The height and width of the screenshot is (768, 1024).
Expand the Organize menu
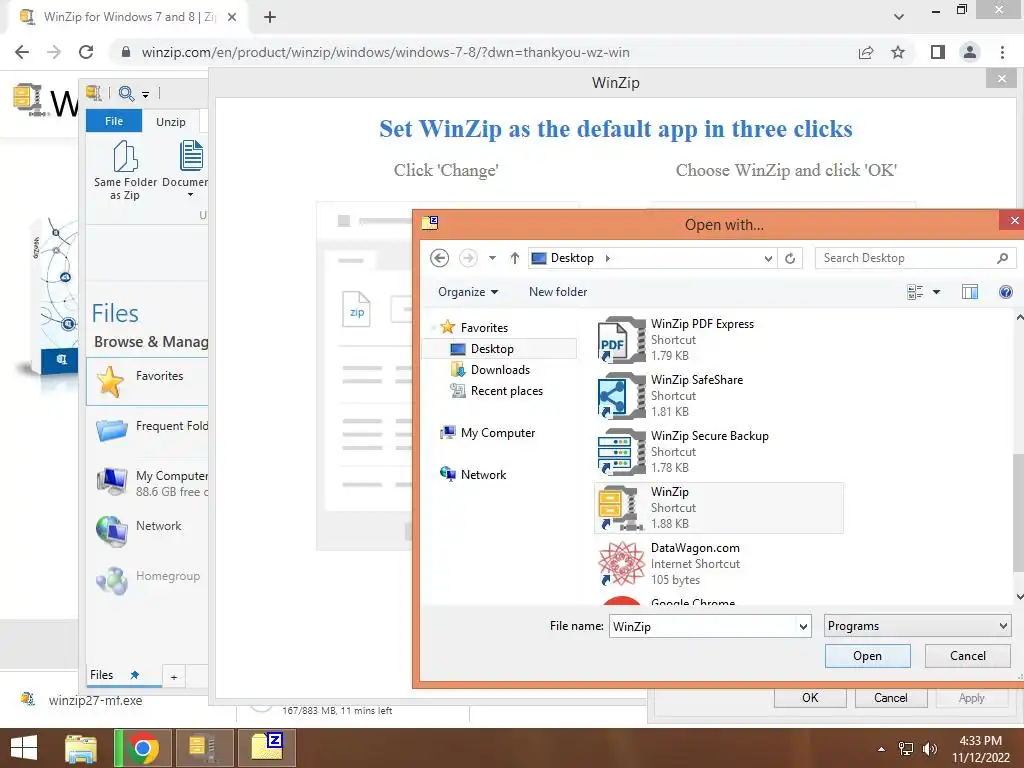468,292
